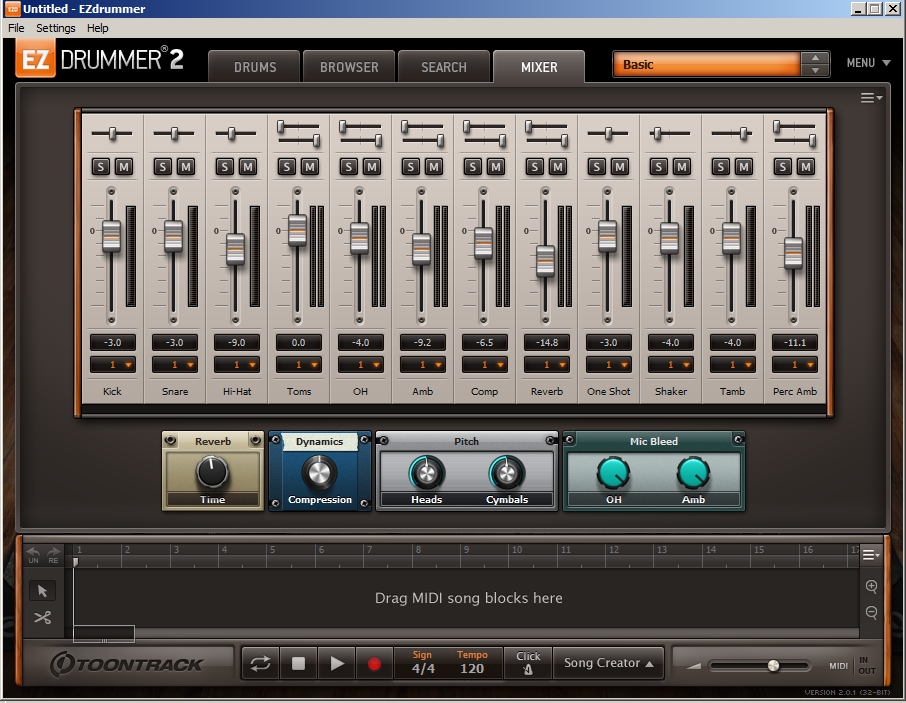Solo the OH channel

pyautogui.click(x=348, y=167)
